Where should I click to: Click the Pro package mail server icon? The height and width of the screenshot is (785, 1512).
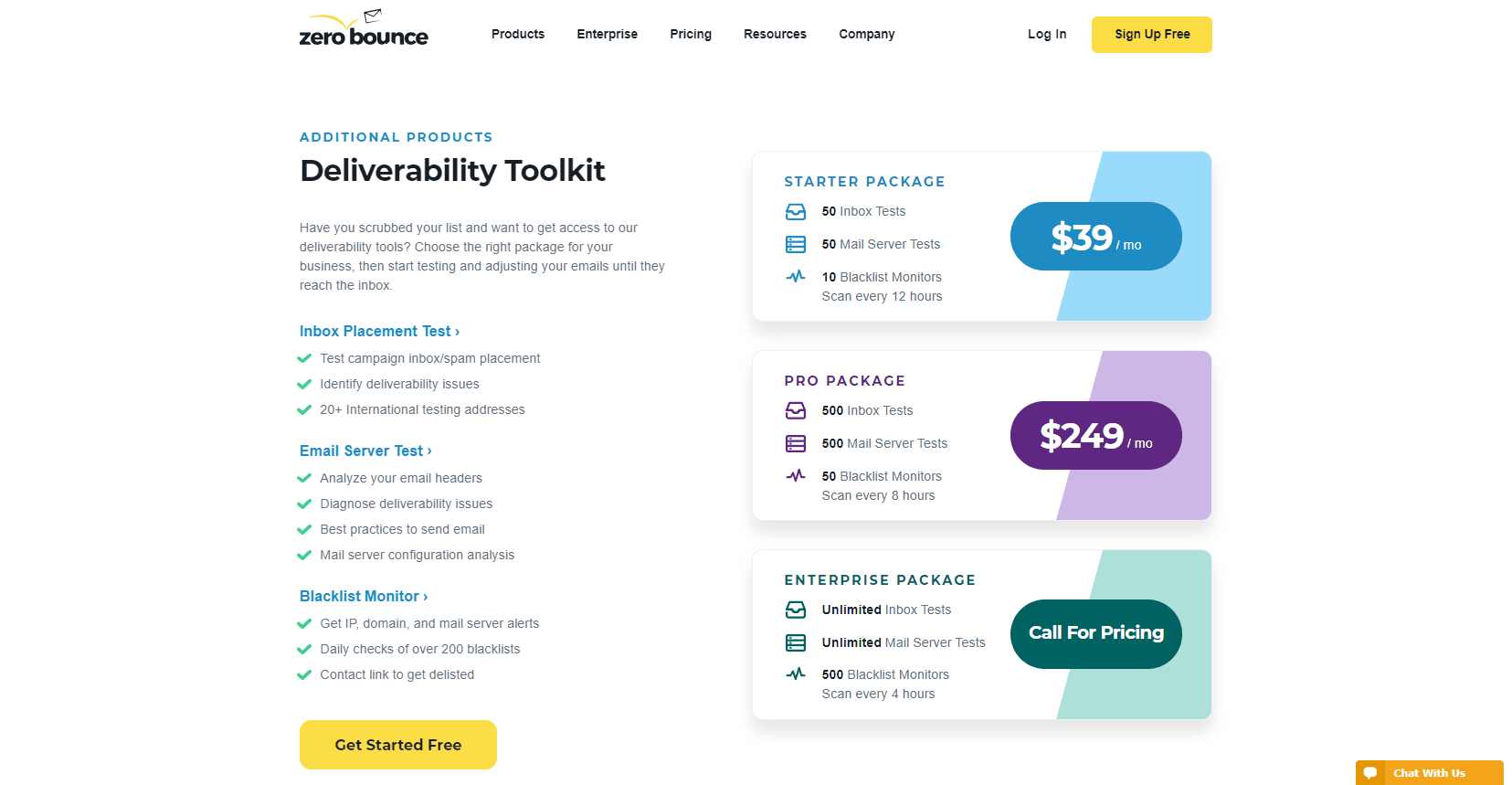(796, 444)
